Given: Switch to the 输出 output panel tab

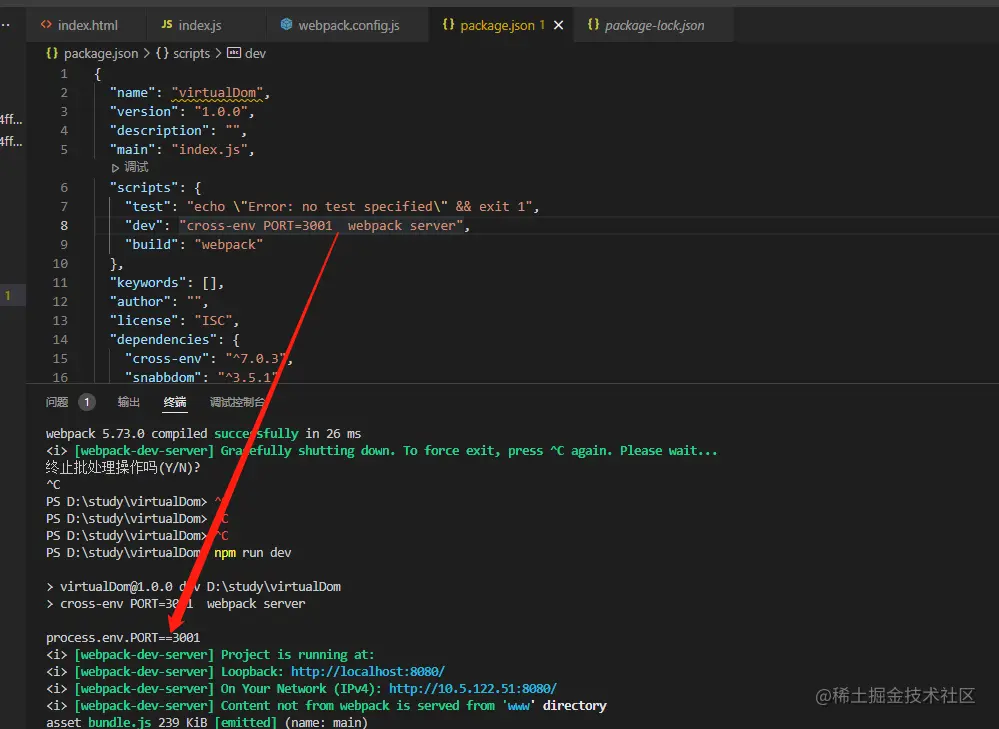Looking at the screenshot, I should (129, 402).
